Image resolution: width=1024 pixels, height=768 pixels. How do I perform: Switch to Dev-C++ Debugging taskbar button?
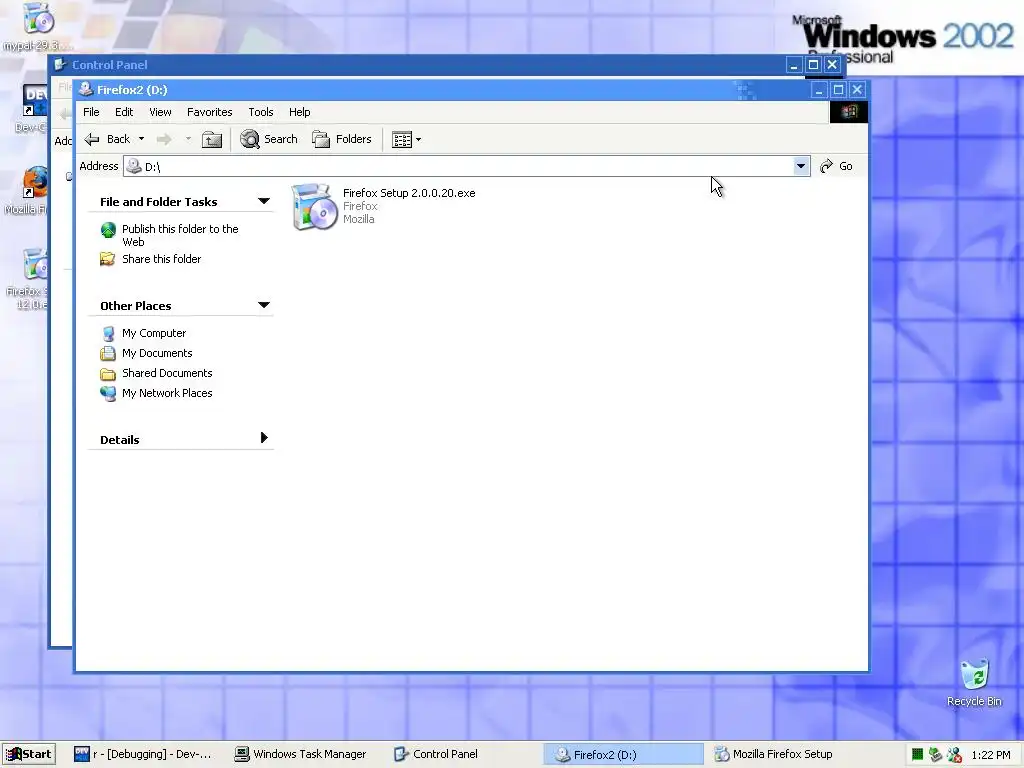142,754
